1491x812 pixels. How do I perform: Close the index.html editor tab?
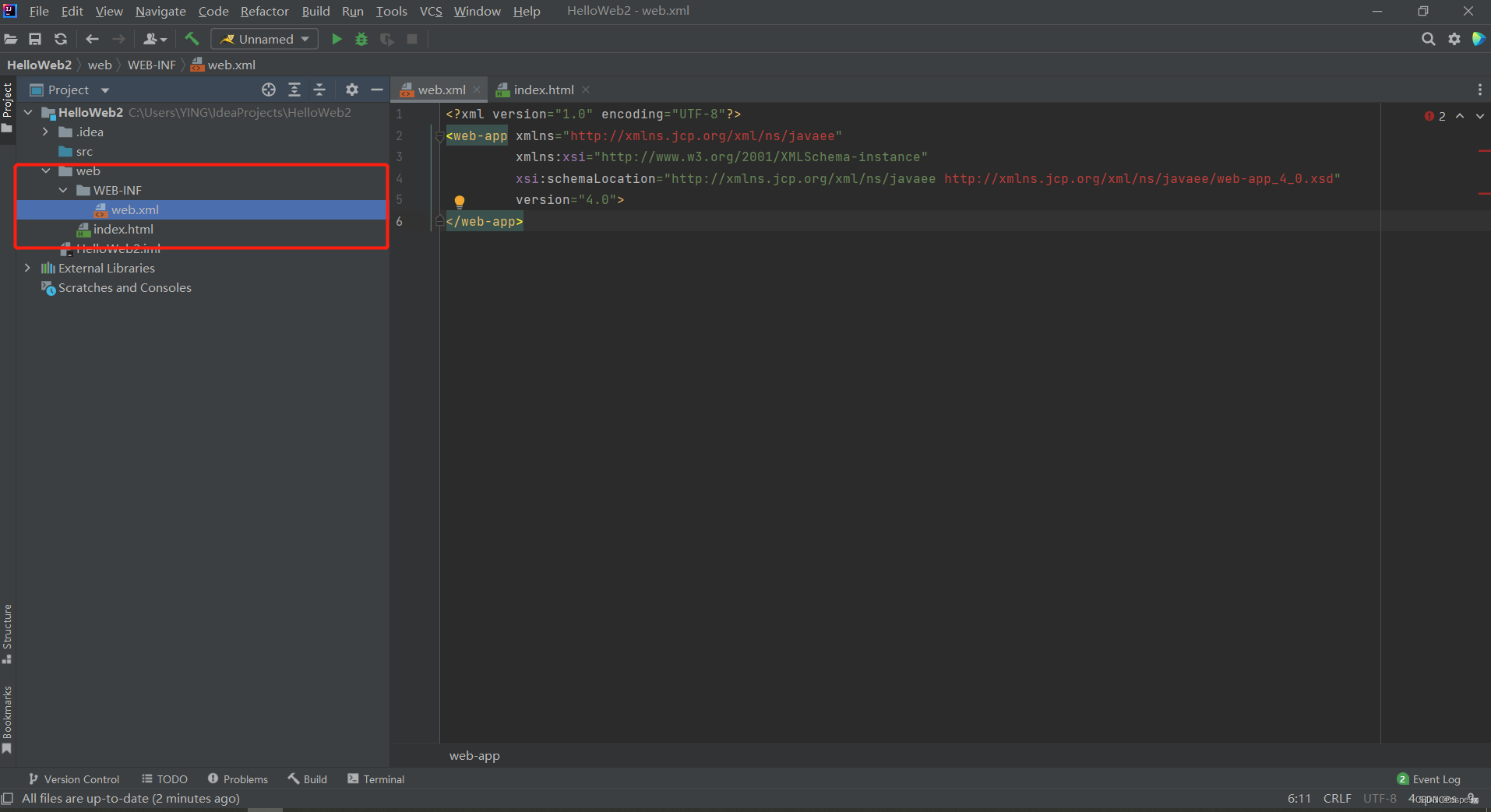586,90
